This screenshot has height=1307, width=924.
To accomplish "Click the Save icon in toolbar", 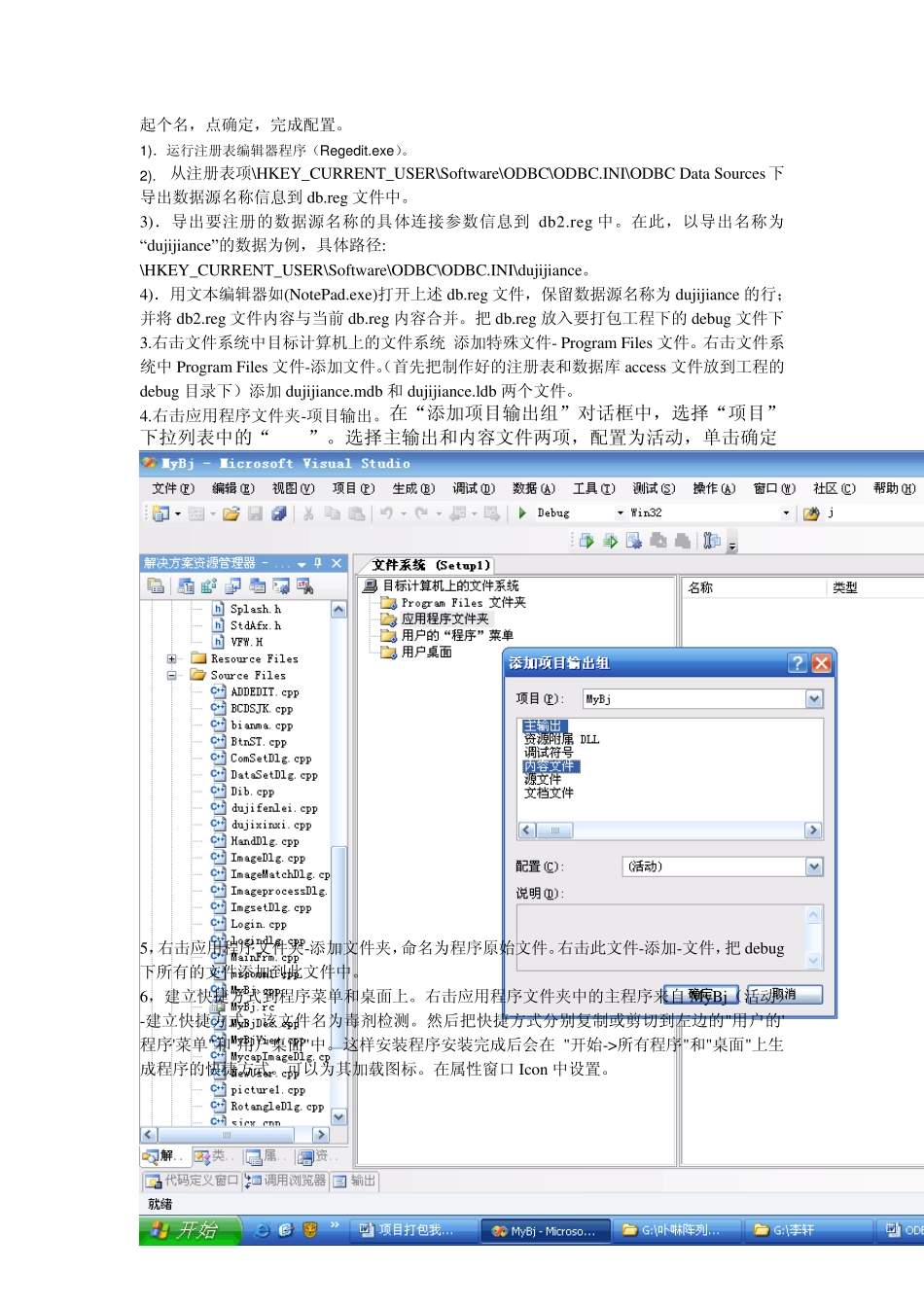I will point(255,513).
